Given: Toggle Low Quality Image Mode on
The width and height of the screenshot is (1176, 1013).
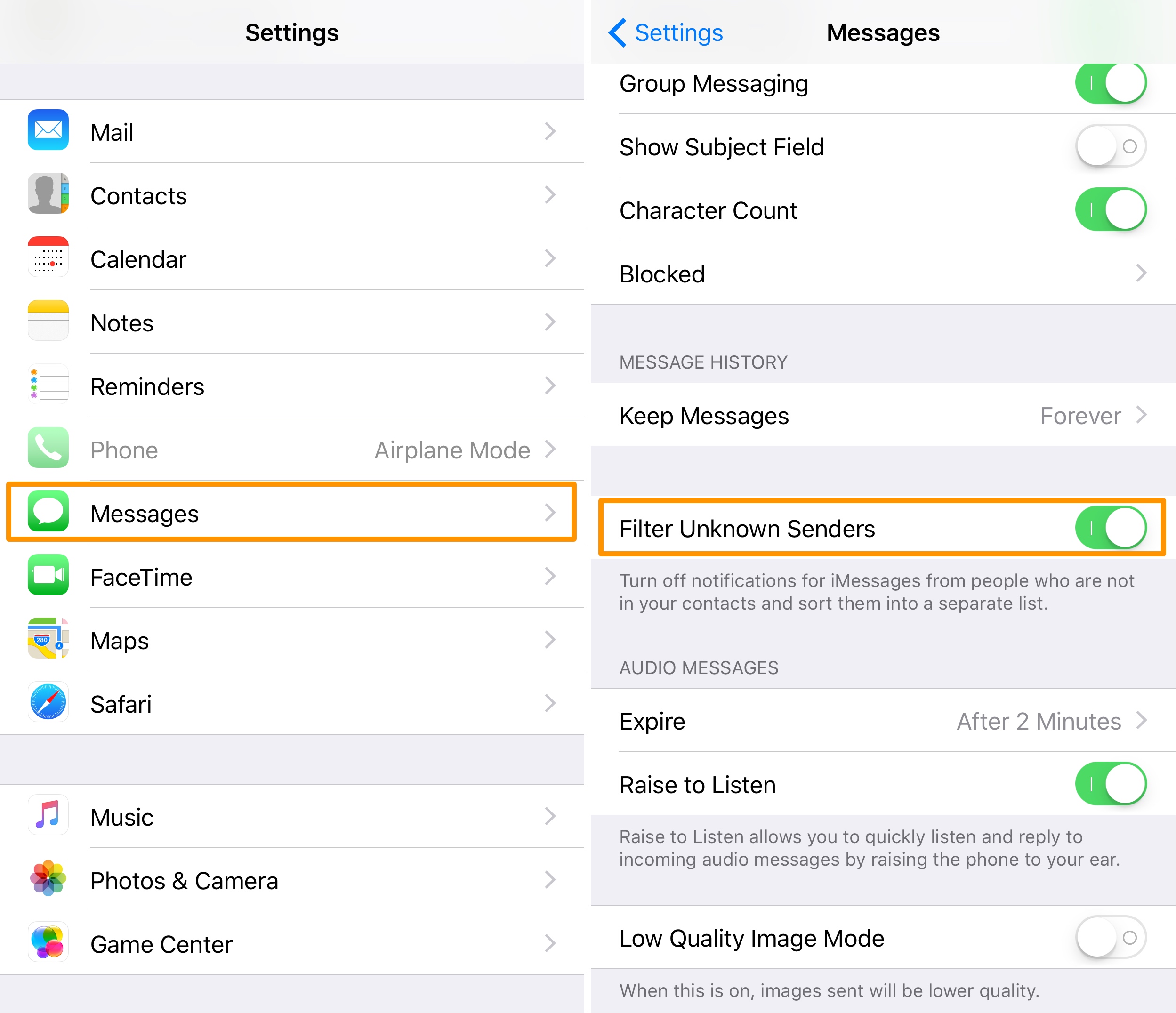Looking at the screenshot, I should click(1111, 938).
